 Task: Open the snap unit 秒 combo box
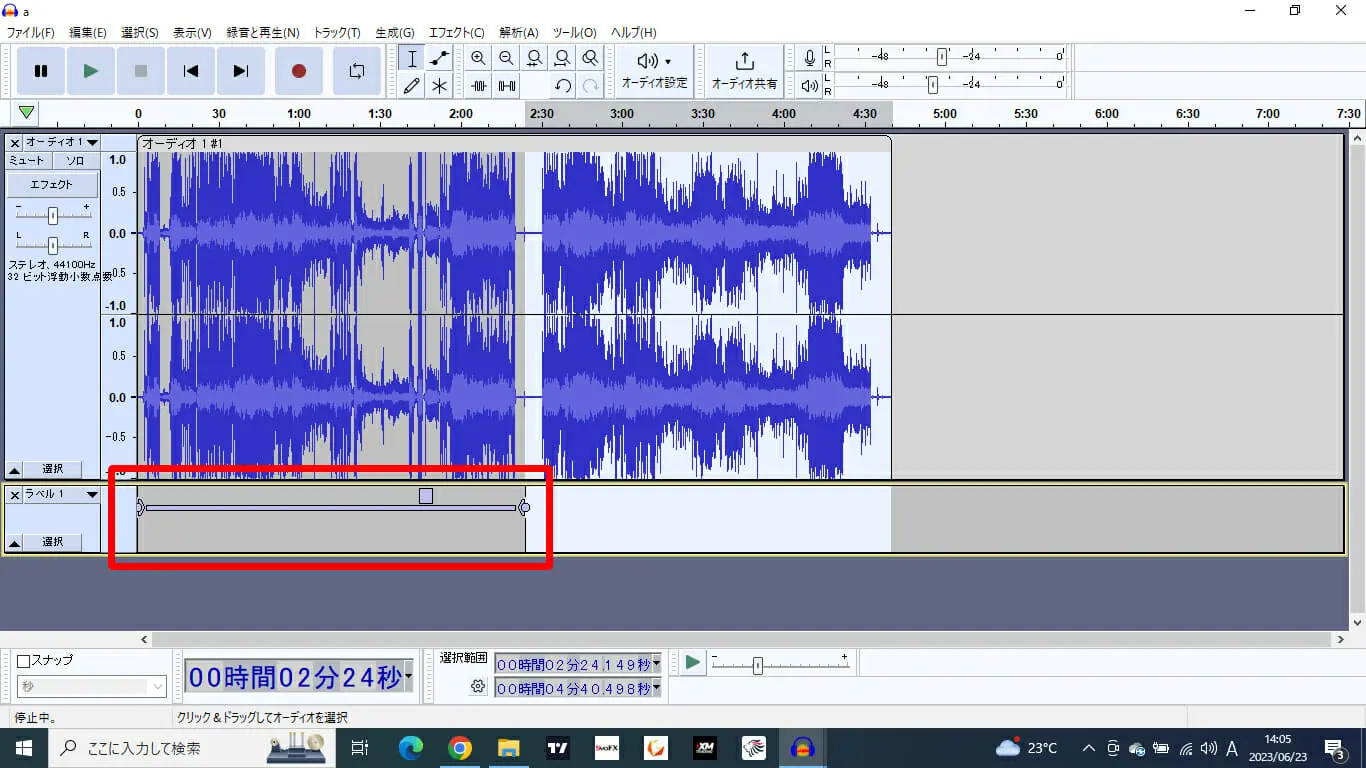pos(91,686)
